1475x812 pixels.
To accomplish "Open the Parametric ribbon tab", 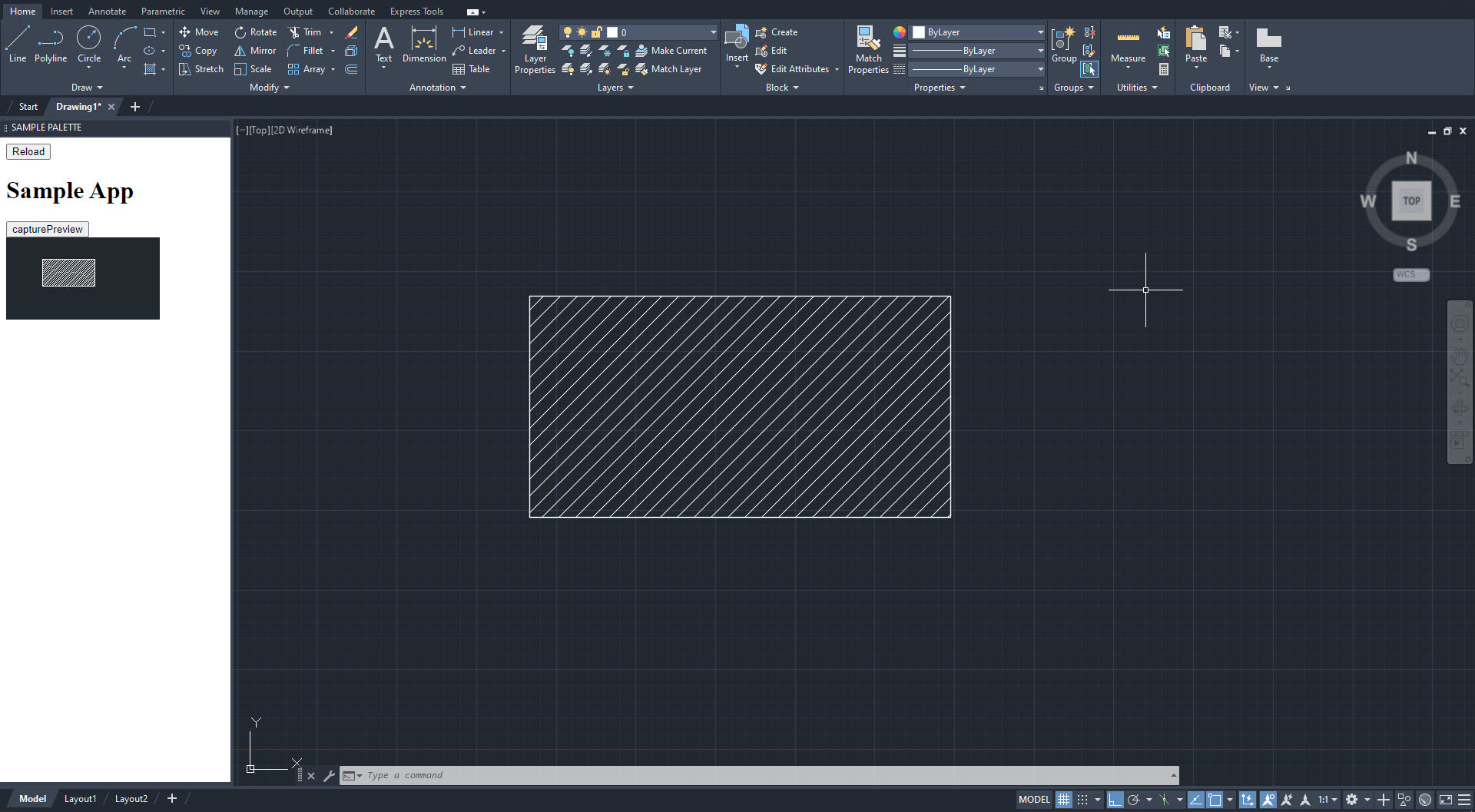I will (x=163, y=12).
